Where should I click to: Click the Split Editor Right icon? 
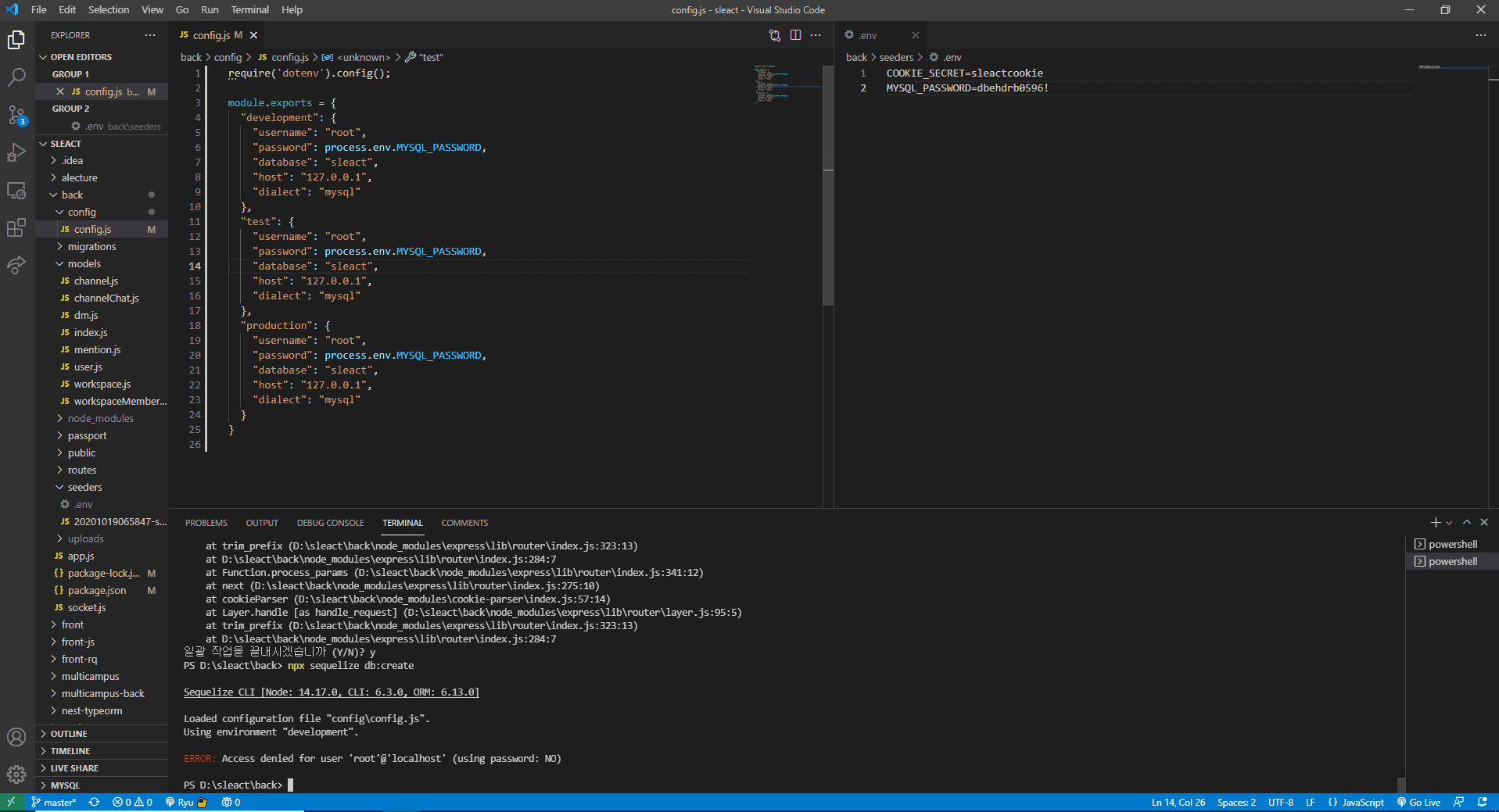795,35
